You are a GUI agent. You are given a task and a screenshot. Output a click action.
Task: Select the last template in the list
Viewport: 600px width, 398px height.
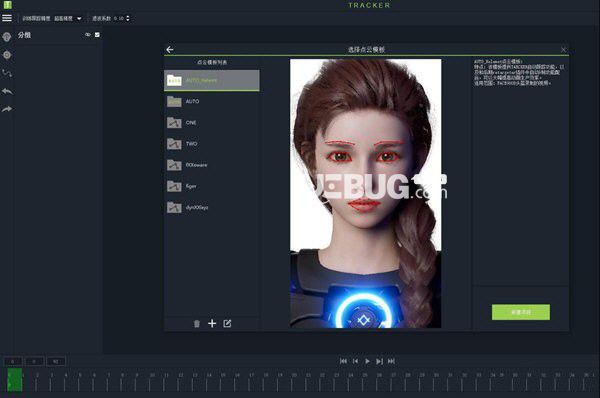tap(212, 207)
